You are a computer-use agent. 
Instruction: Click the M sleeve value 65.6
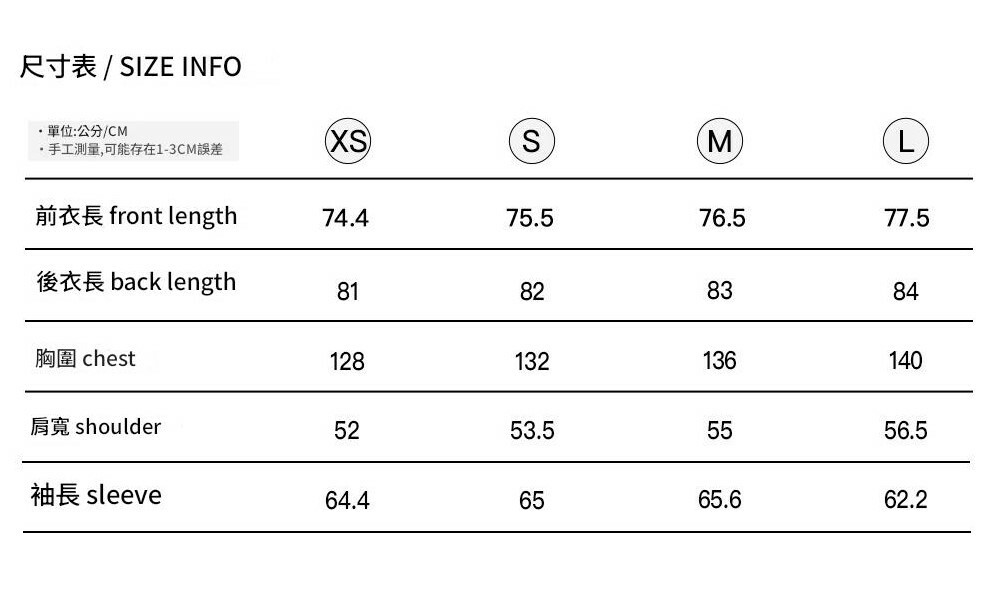719,499
